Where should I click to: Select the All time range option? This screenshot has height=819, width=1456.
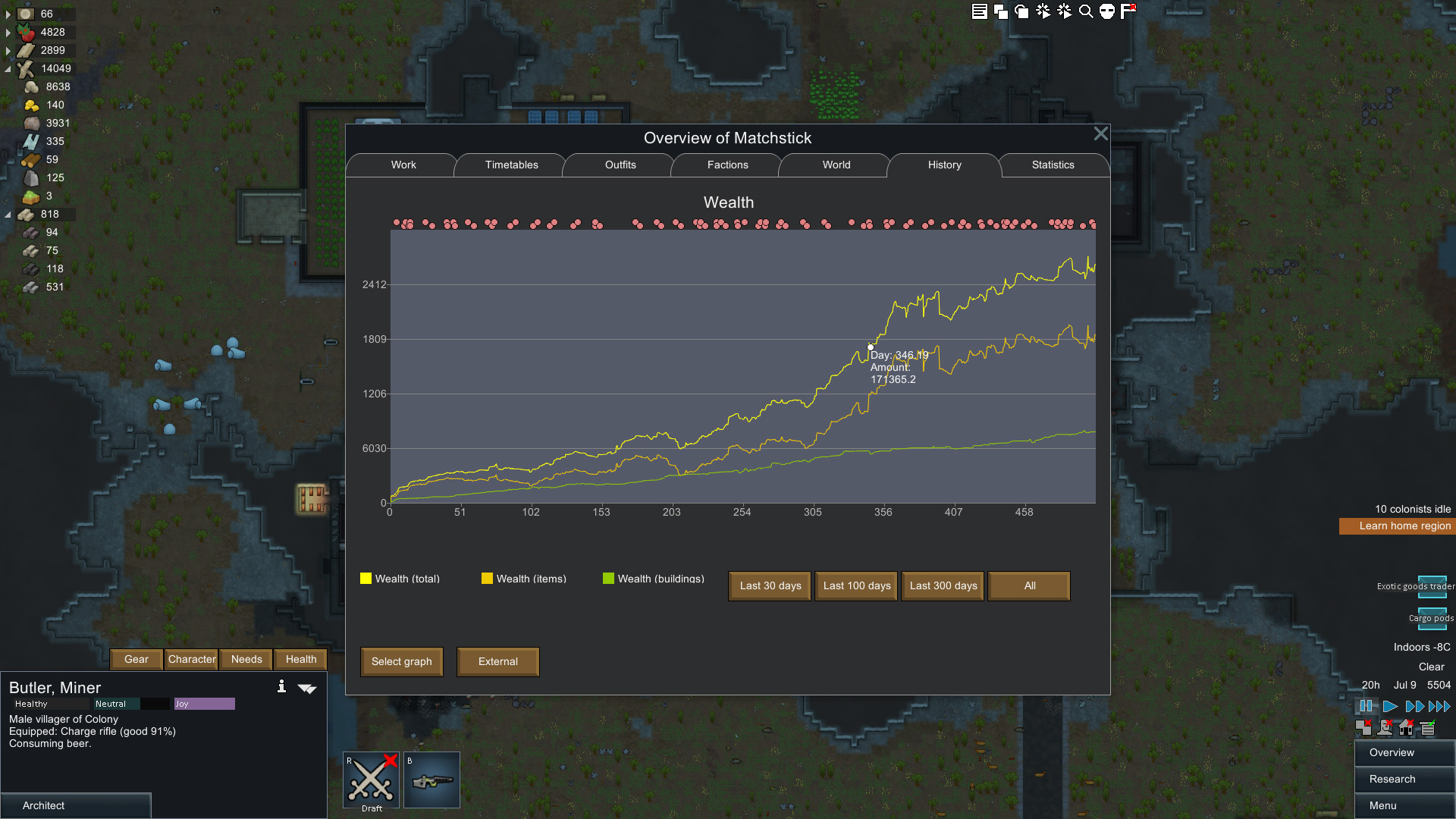1030,585
